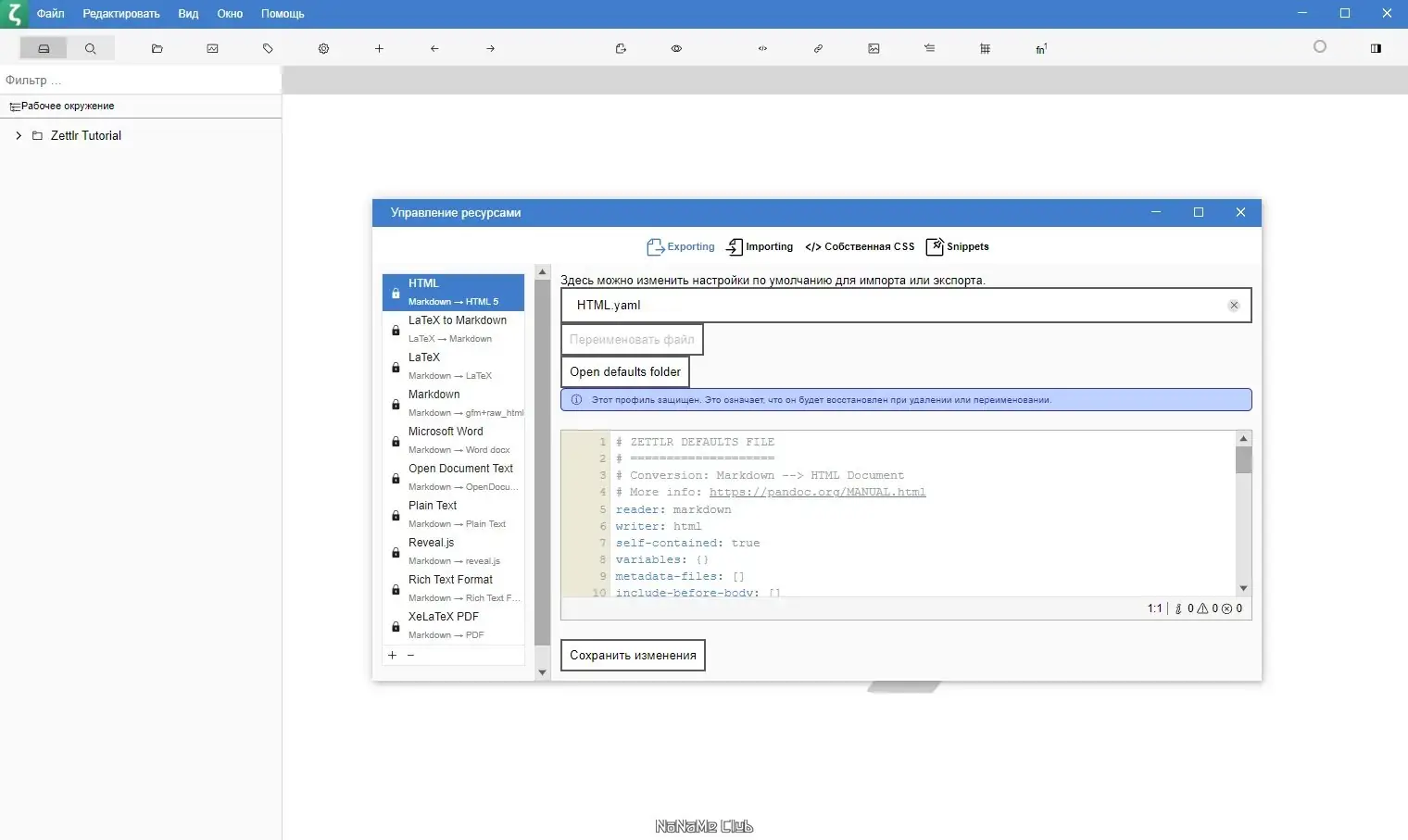Click the code editor scrollbar thumb
This screenshot has width=1408, height=840.
coord(1244,459)
